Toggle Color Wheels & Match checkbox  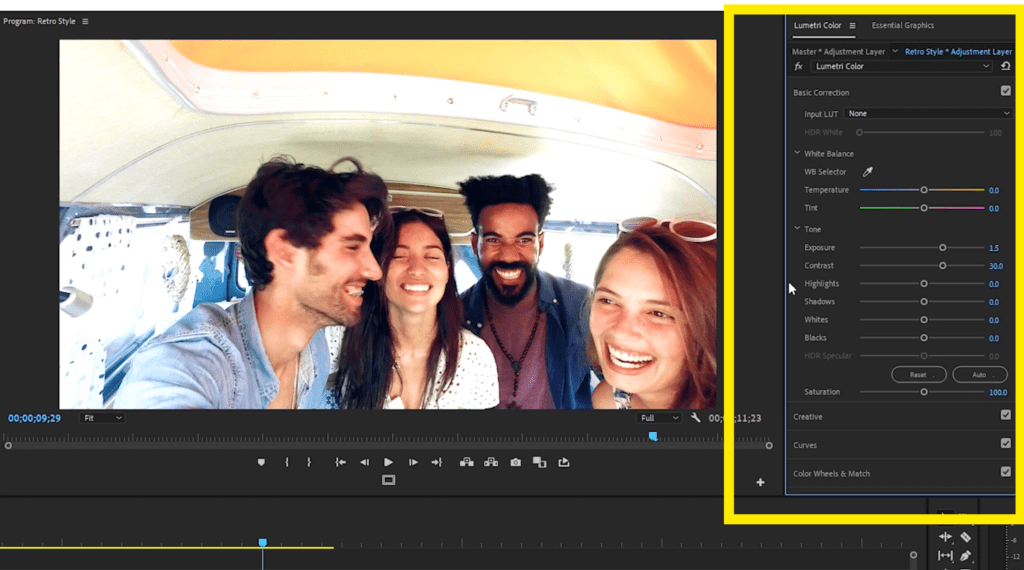click(x=1006, y=471)
